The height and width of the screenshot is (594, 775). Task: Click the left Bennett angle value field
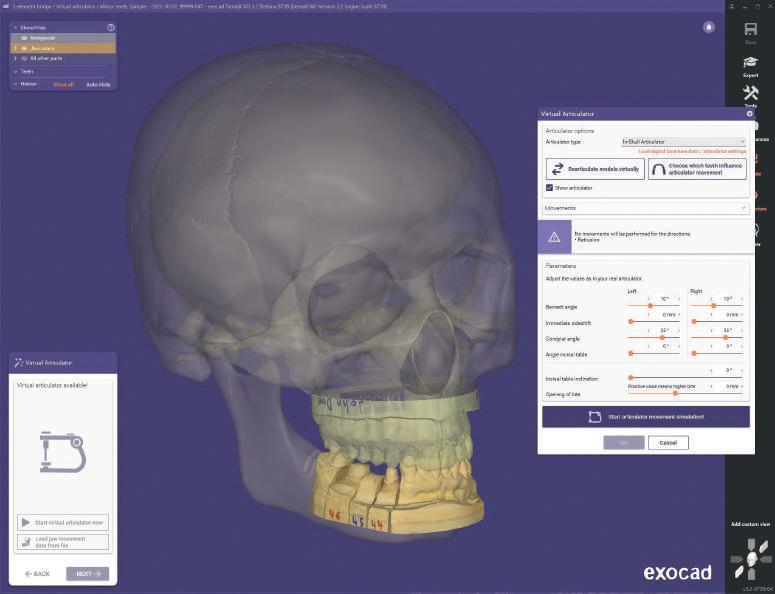coord(664,299)
